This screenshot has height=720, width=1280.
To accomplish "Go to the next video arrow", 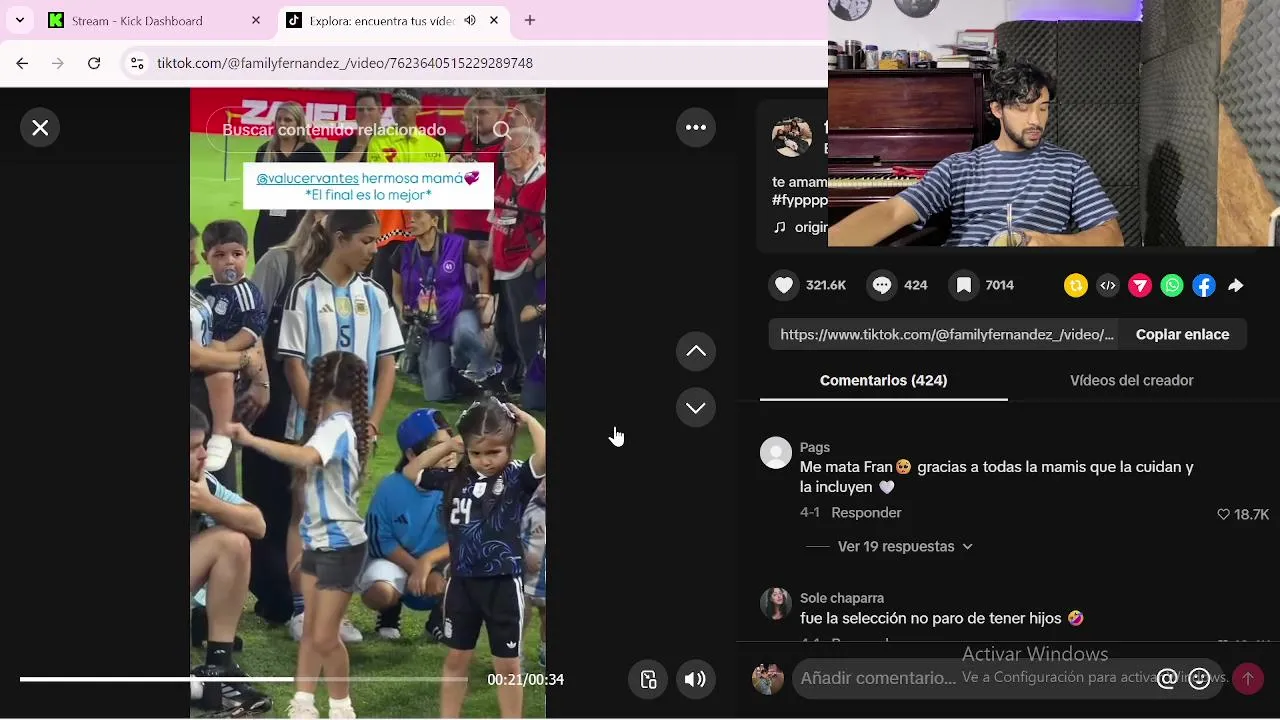I will 696,408.
